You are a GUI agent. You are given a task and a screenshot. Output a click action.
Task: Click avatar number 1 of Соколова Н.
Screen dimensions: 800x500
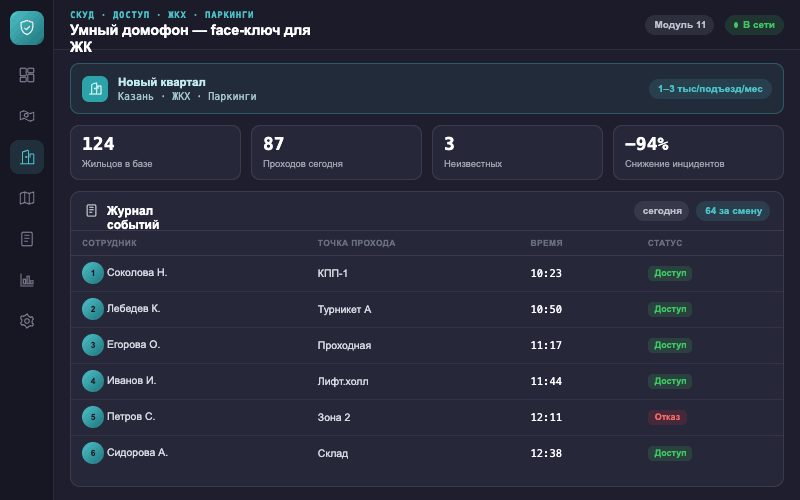point(93,273)
